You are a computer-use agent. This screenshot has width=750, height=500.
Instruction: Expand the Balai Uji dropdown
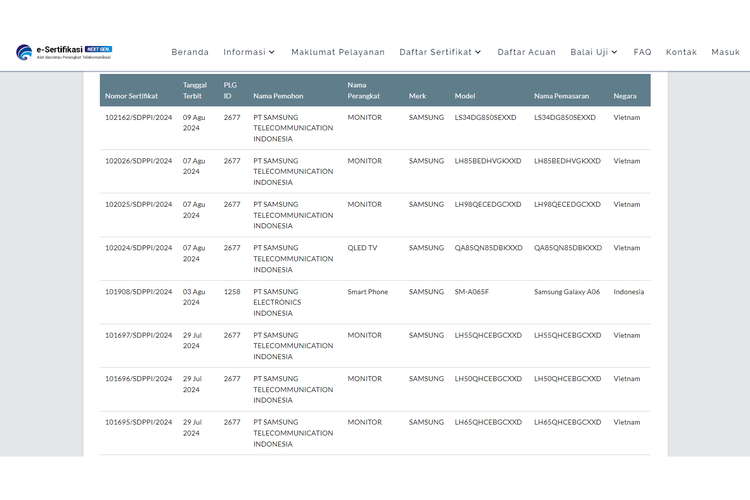pyautogui.click(x=594, y=52)
